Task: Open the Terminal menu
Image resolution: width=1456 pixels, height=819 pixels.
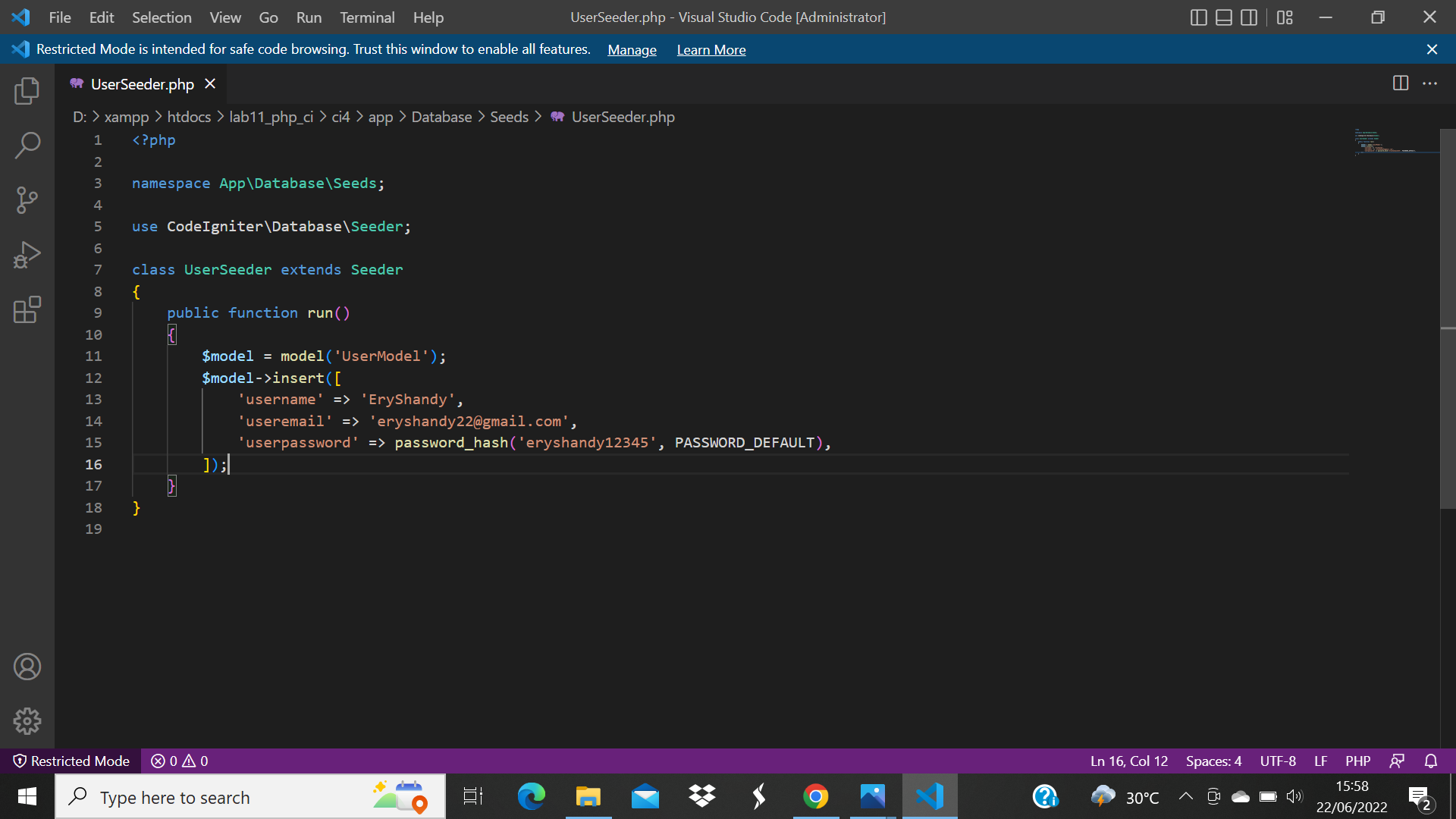Action: click(x=367, y=17)
